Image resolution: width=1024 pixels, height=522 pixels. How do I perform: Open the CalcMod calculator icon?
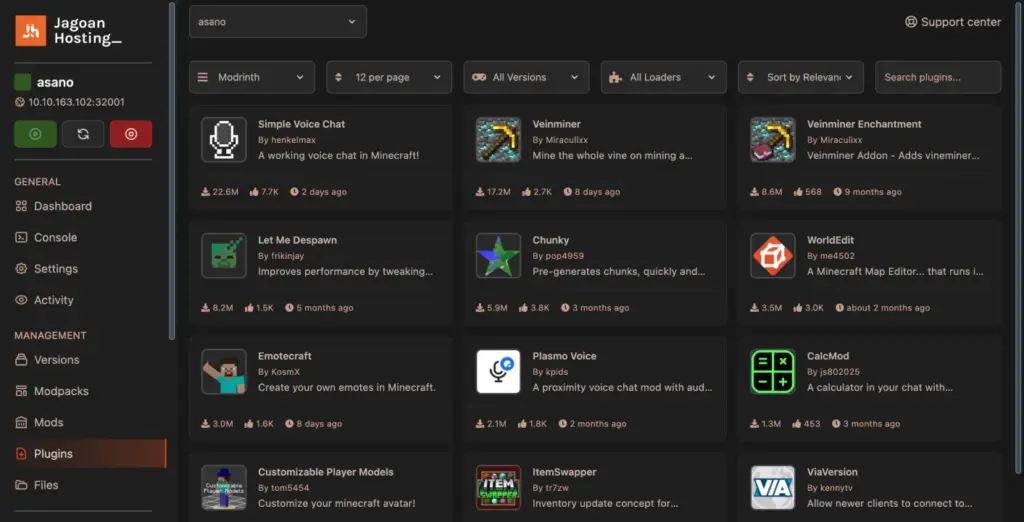point(773,372)
